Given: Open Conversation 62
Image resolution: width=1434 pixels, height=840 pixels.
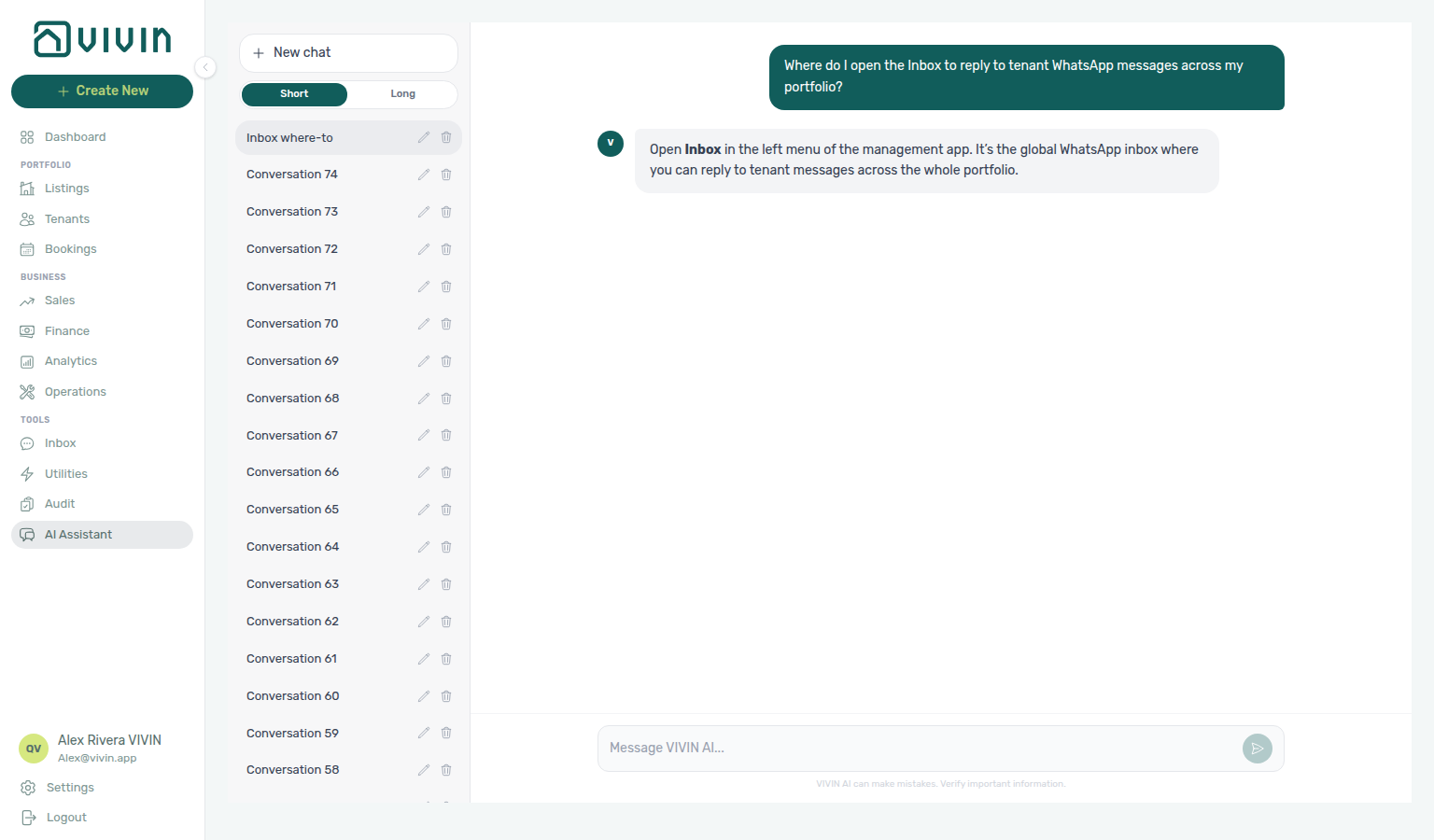Looking at the screenshot, I should [x=348, y=622].
